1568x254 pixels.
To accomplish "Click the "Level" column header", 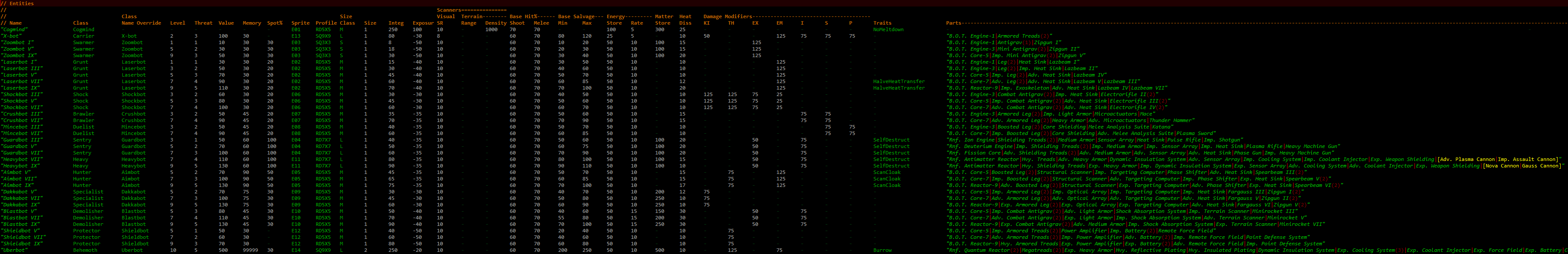I will (178, 23).
